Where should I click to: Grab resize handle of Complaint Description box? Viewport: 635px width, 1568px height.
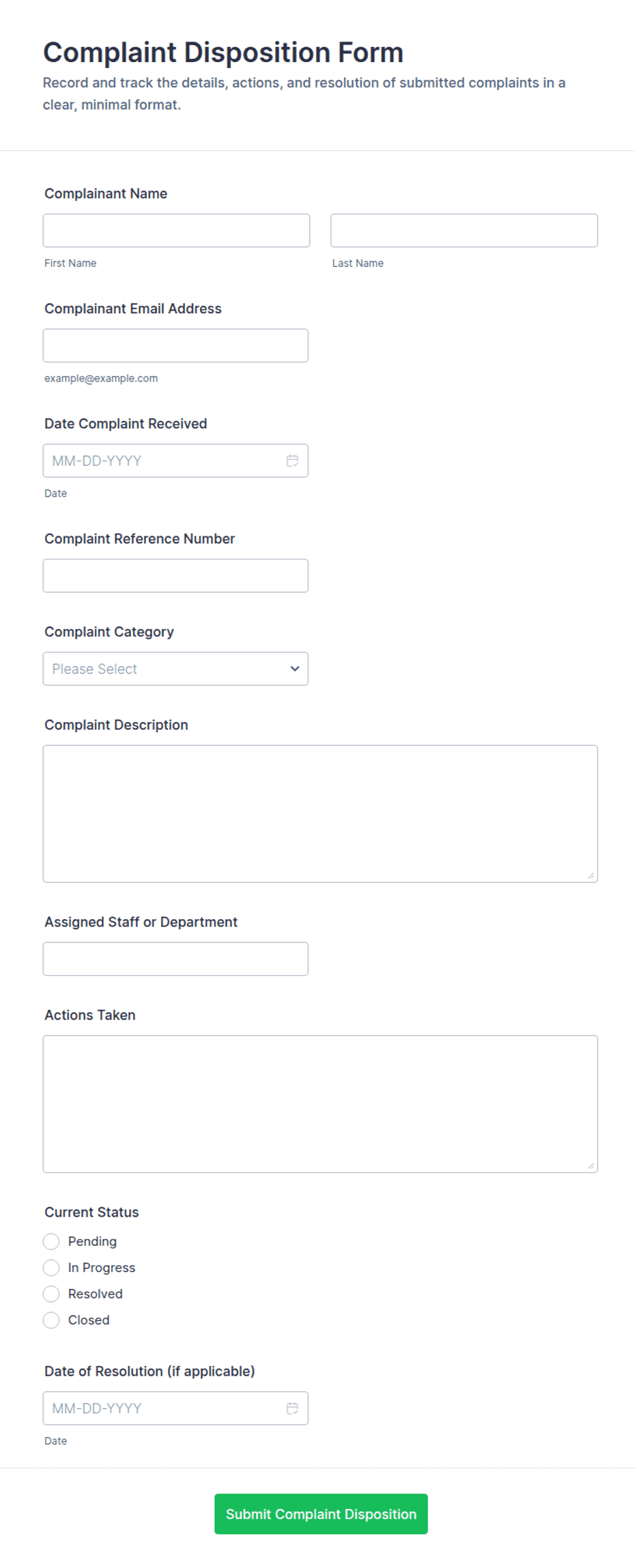(x=591, y=875)
